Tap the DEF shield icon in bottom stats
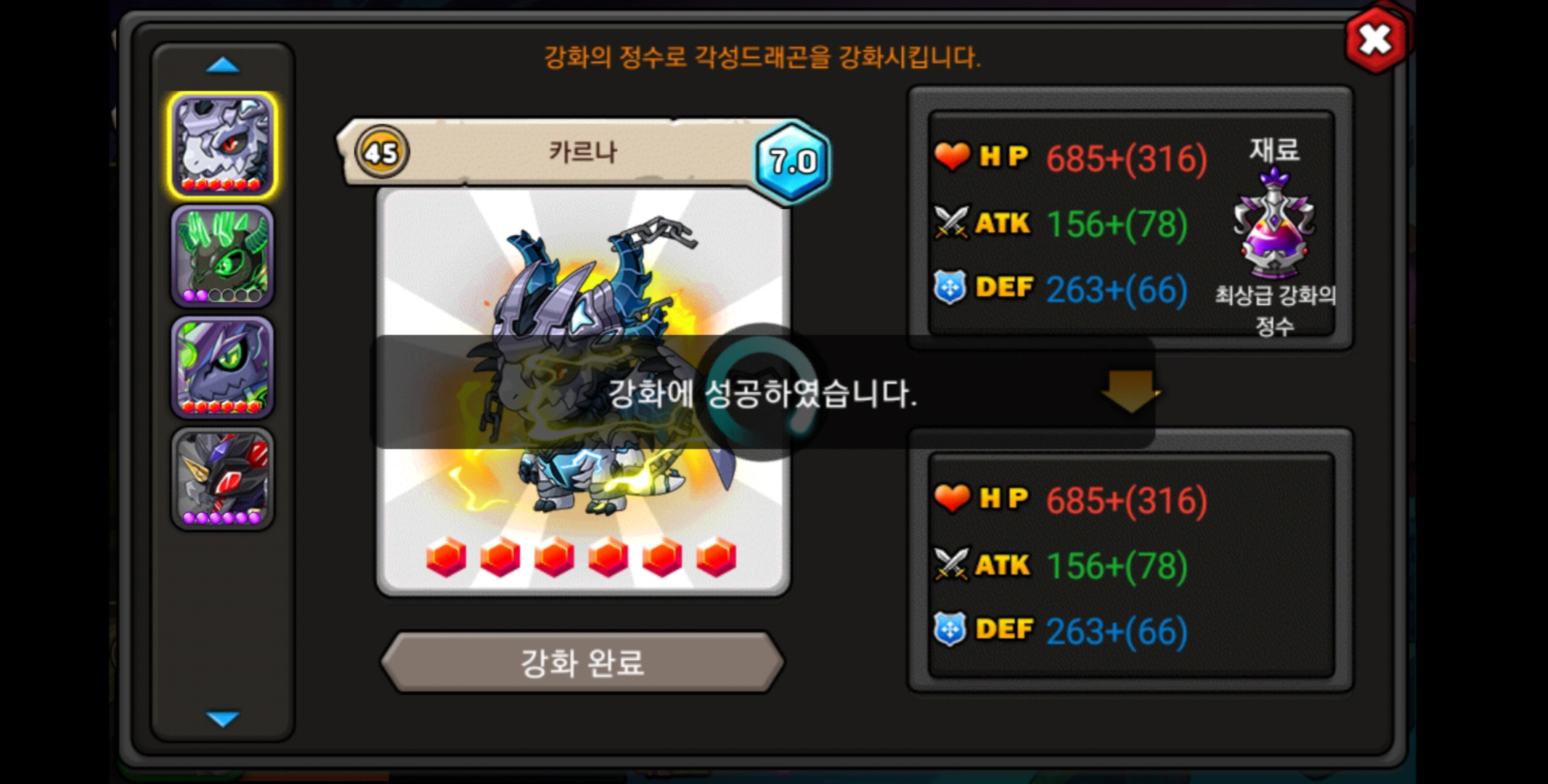The height and width of the screenshot is (784, 1548). click(950, 629)
